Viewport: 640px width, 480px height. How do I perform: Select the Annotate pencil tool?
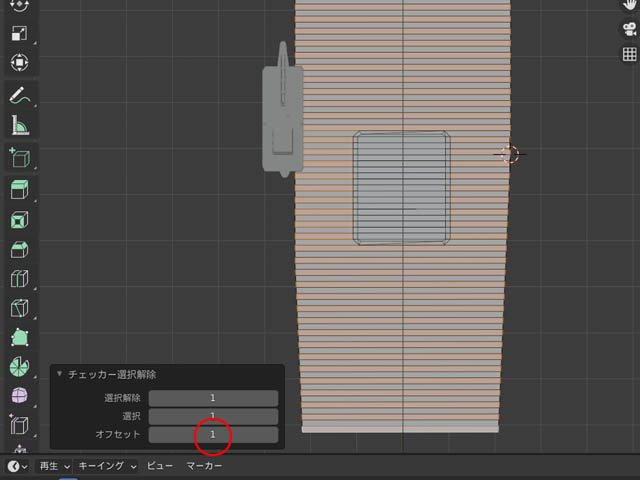pyautogui.click(x=19, y=96)
